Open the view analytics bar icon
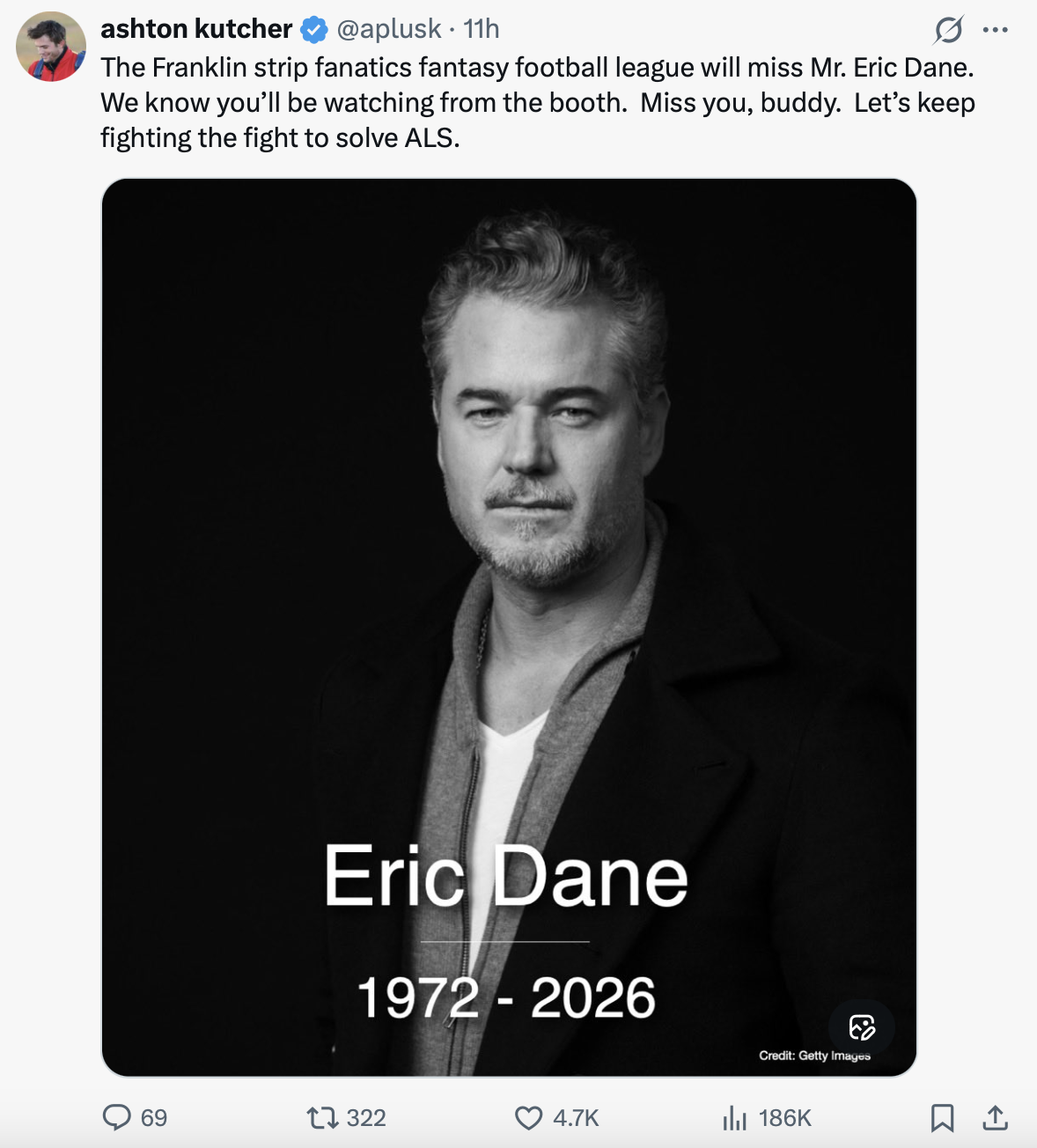 (x=734, y=1118)
